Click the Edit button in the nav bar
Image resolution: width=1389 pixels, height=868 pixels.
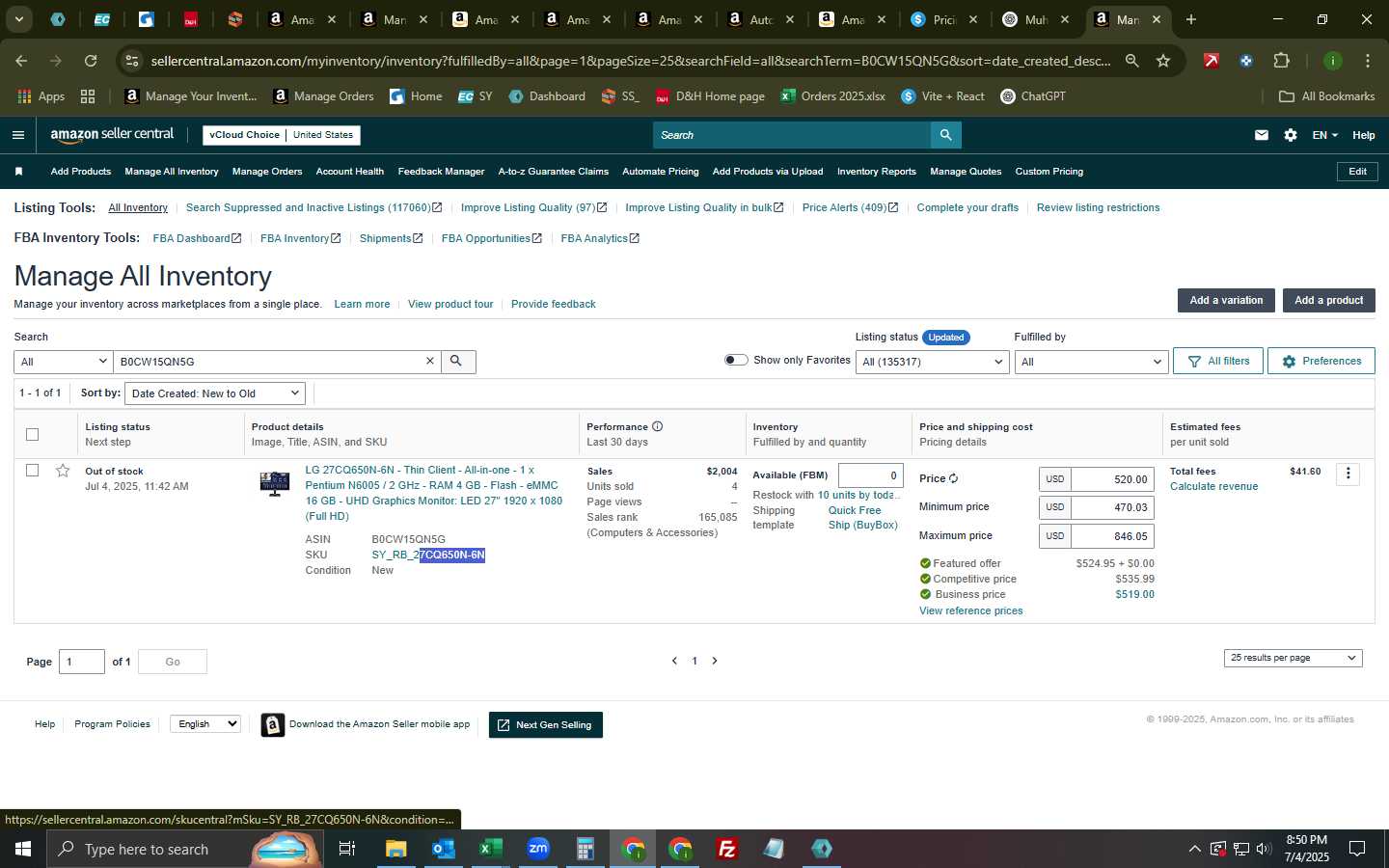(x=1357, y=172)
